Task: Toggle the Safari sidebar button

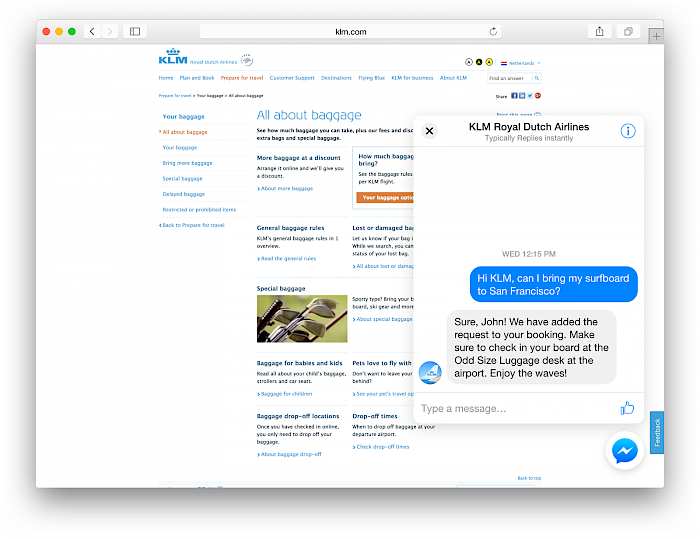Action: (x=135, y=31)
